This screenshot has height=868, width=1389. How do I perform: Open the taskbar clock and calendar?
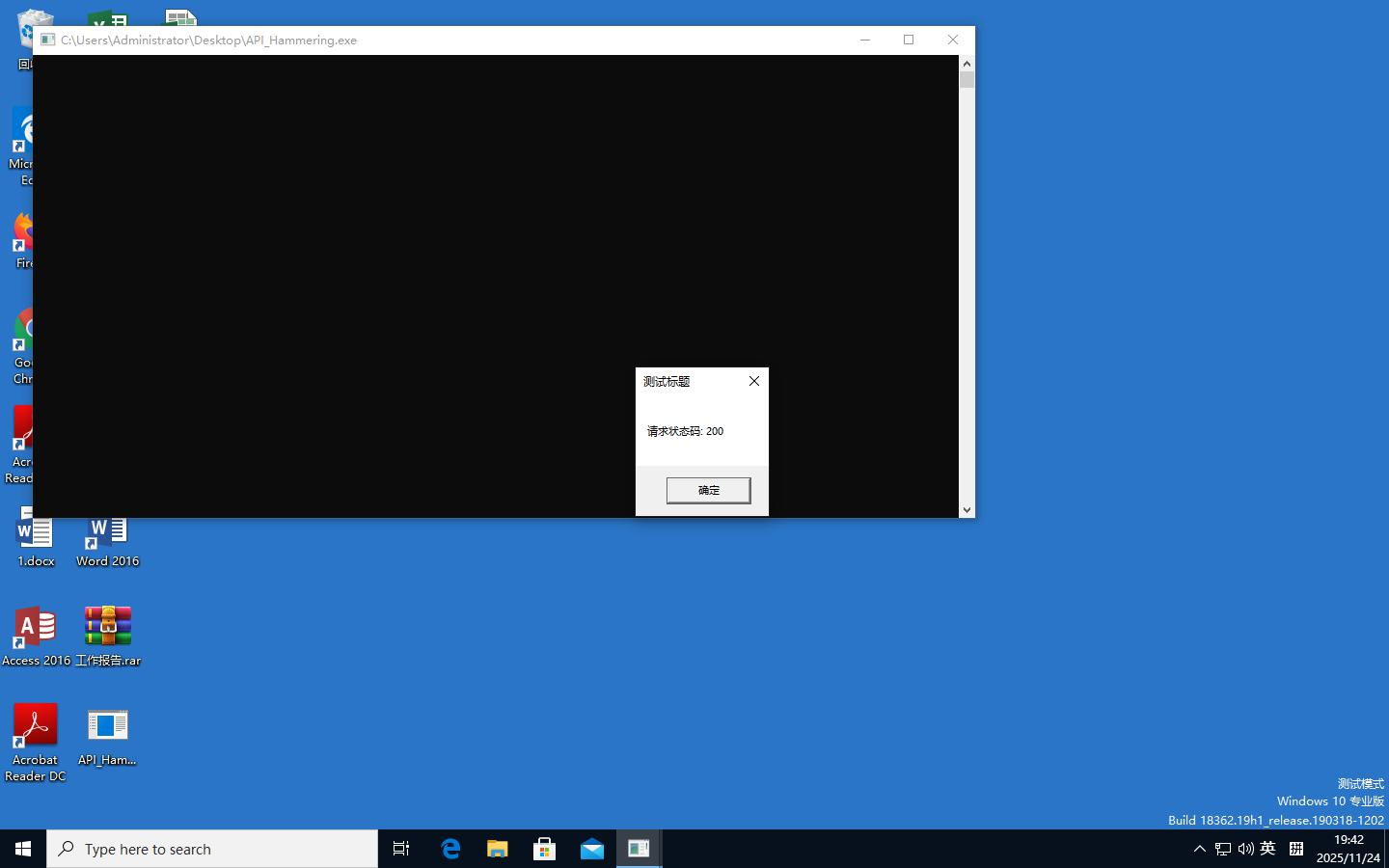pyautogui.click(x=1348, y=849)
